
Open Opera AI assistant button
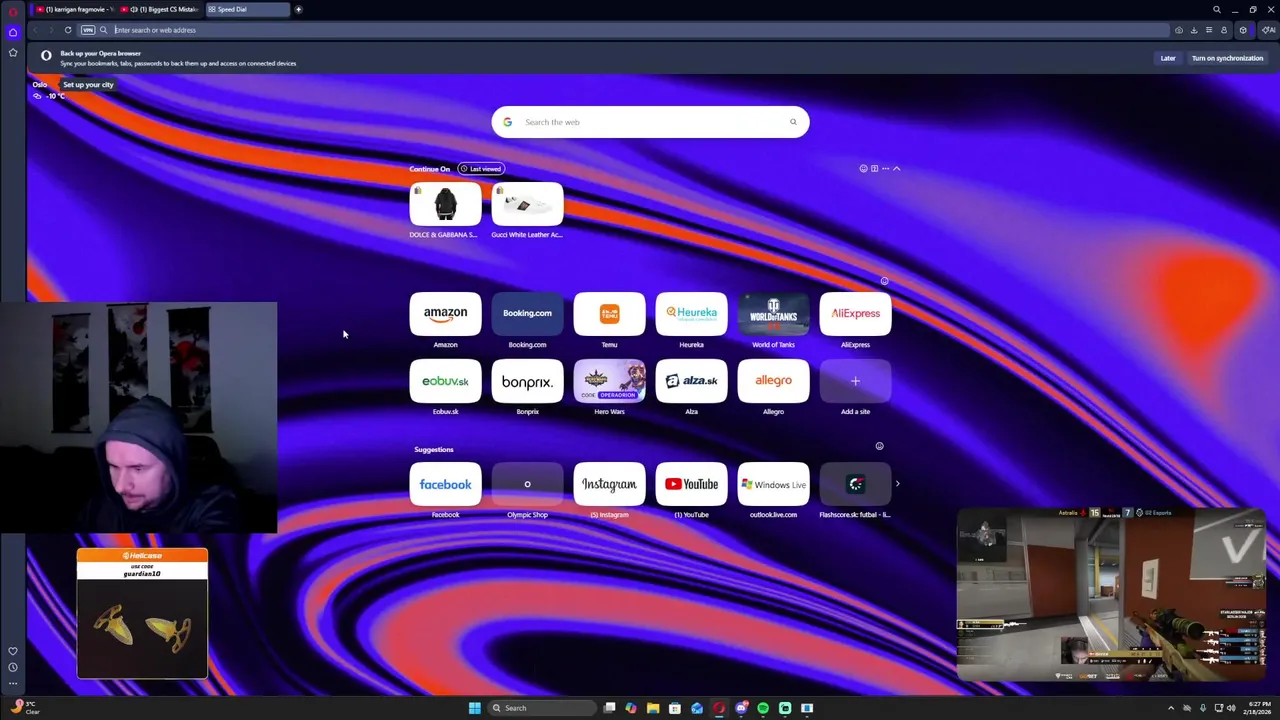tap(1268, 30)
